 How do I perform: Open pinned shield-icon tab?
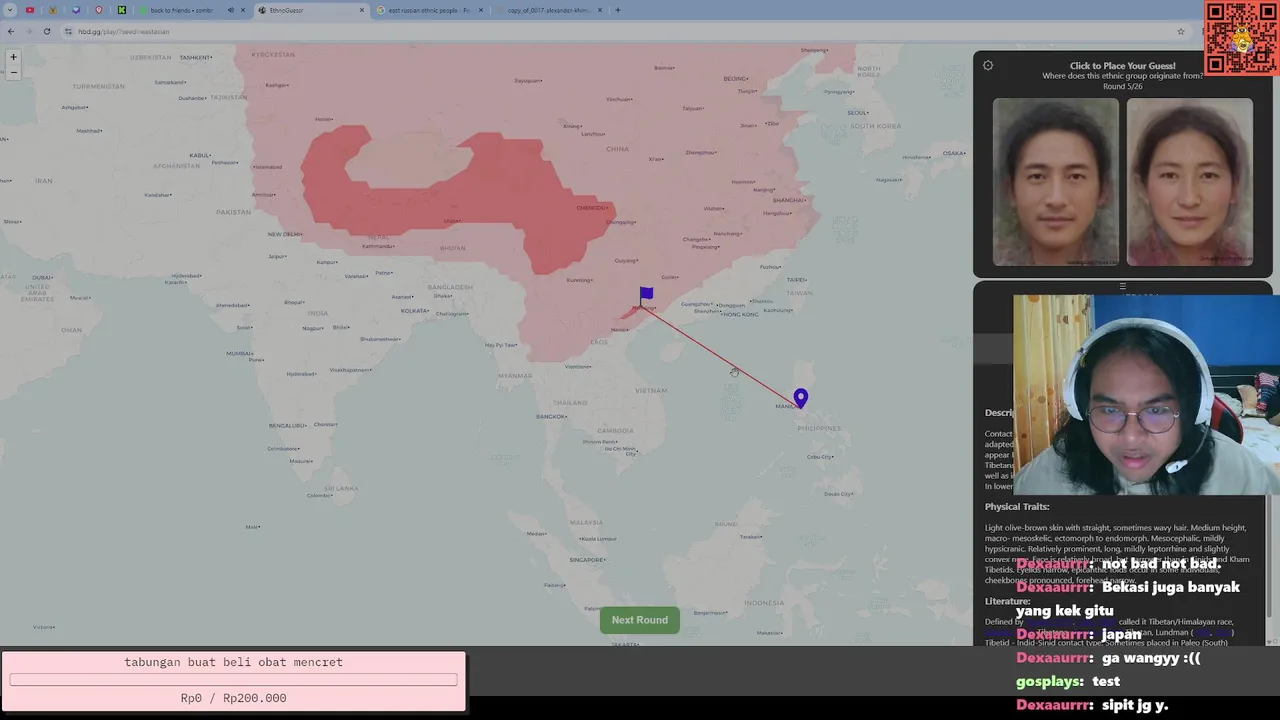click(x=76, y=10)
